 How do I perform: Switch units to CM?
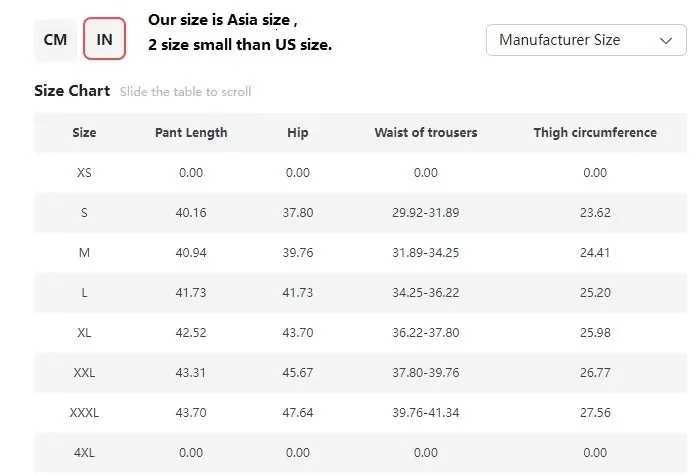(55, 40)
